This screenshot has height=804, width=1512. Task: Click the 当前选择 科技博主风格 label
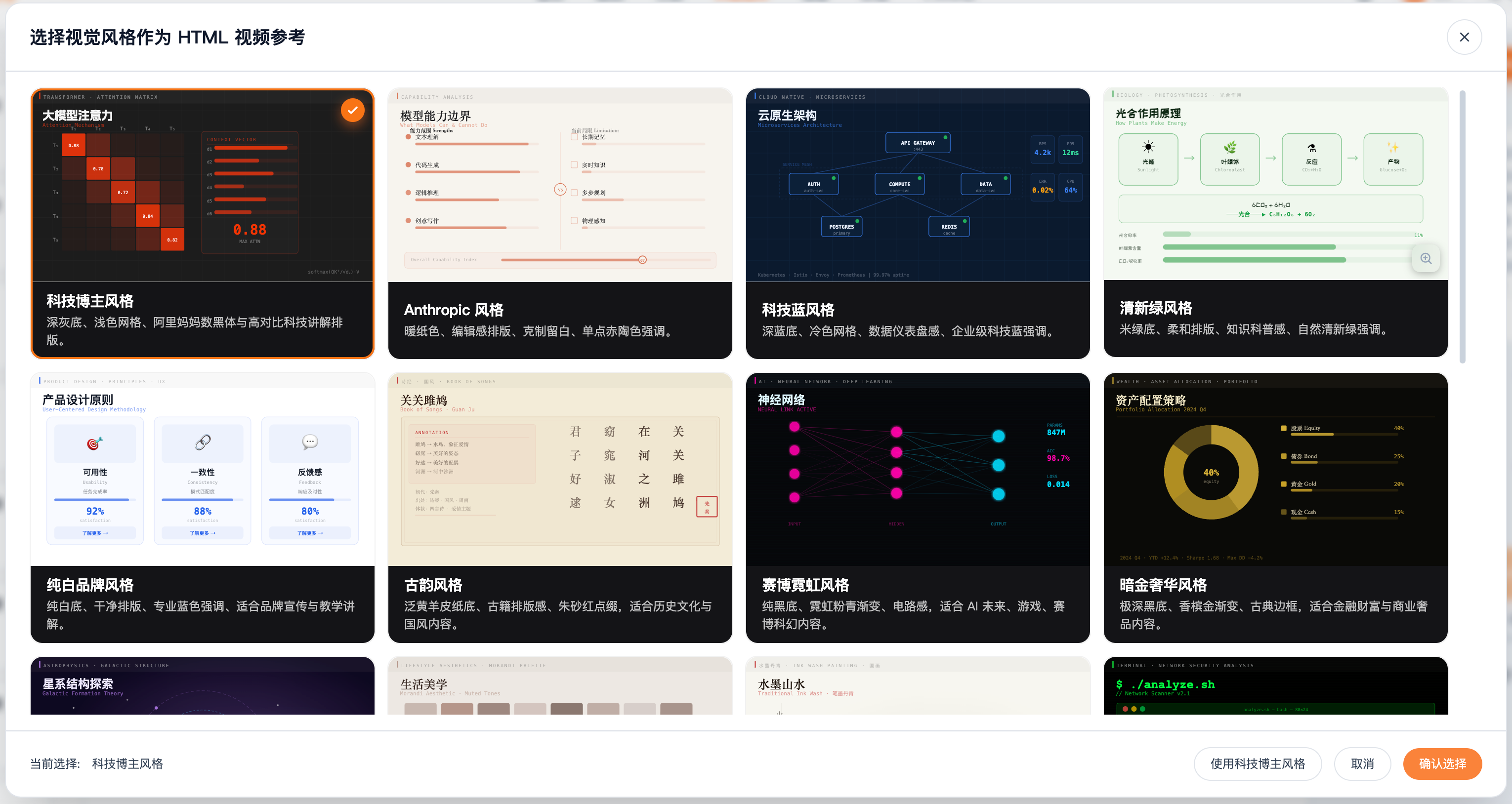pyautogui.click(x=97, y=763)
